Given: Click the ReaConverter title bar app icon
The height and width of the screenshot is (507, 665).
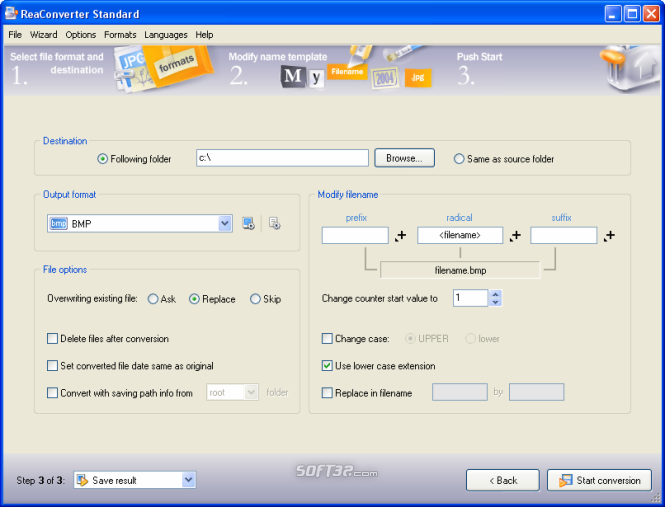Looking at the screenshot, I should (x=11, y=14).
